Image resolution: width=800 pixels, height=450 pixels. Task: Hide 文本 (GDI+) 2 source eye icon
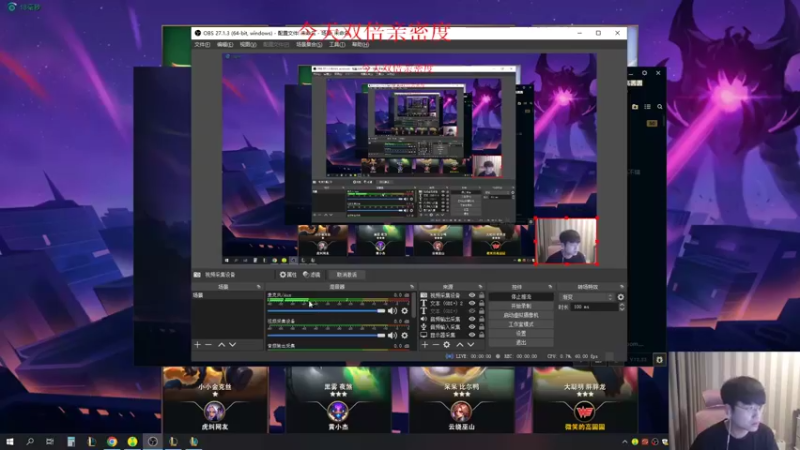(x=472, y=303)
